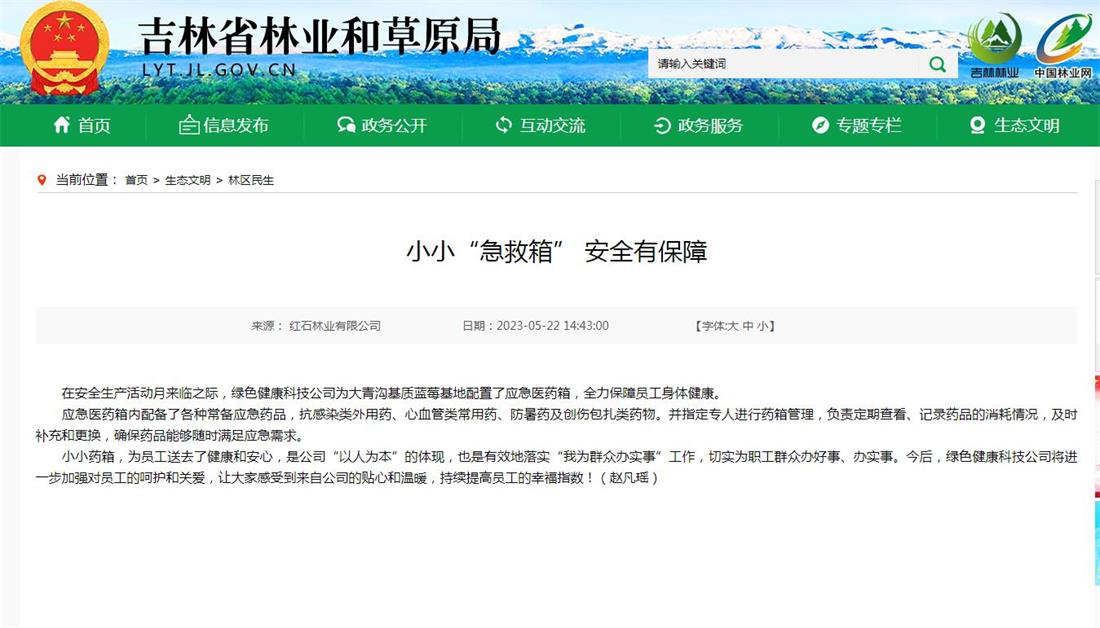Open the 吉林林业 logo link
Screen dimensions: 1100x628
994,45
